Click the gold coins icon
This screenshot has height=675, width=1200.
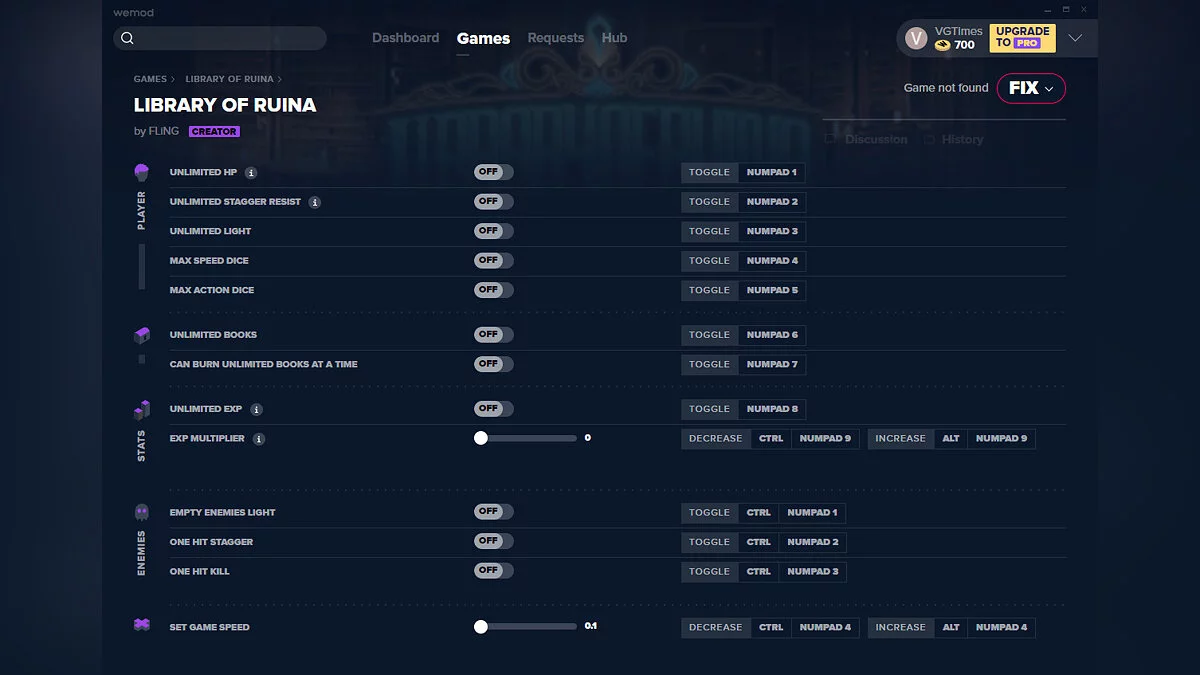(x=942, y=45)
